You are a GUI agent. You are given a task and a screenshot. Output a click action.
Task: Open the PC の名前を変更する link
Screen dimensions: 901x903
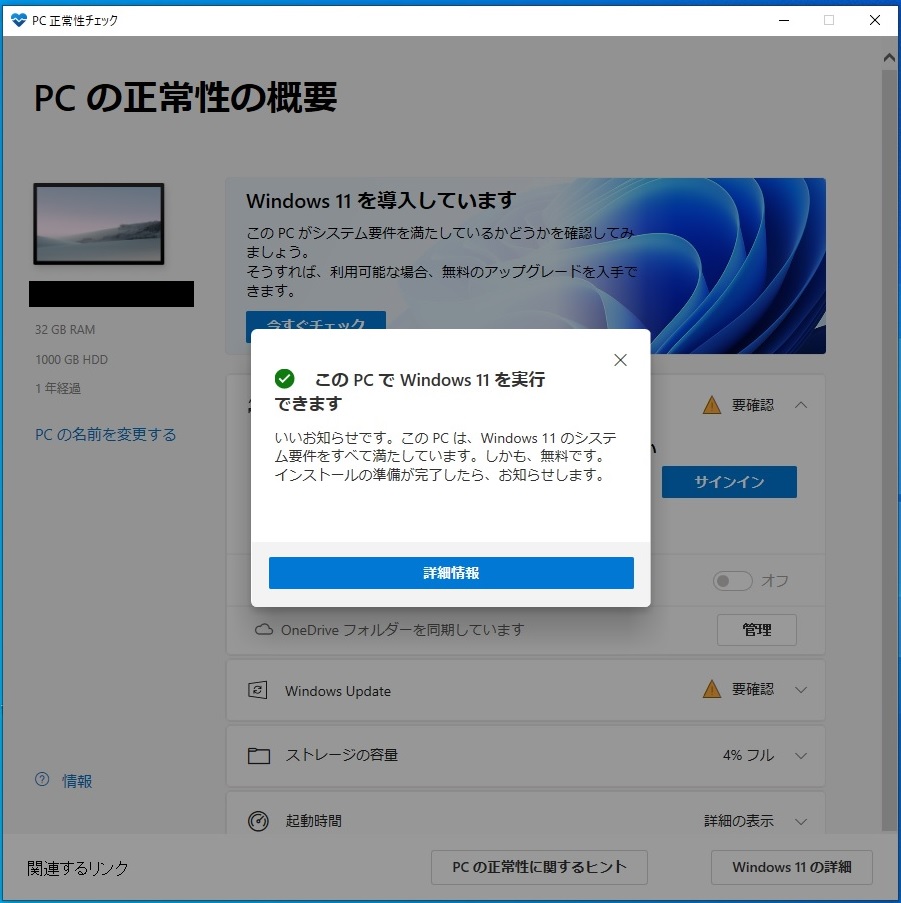point(105,434)
